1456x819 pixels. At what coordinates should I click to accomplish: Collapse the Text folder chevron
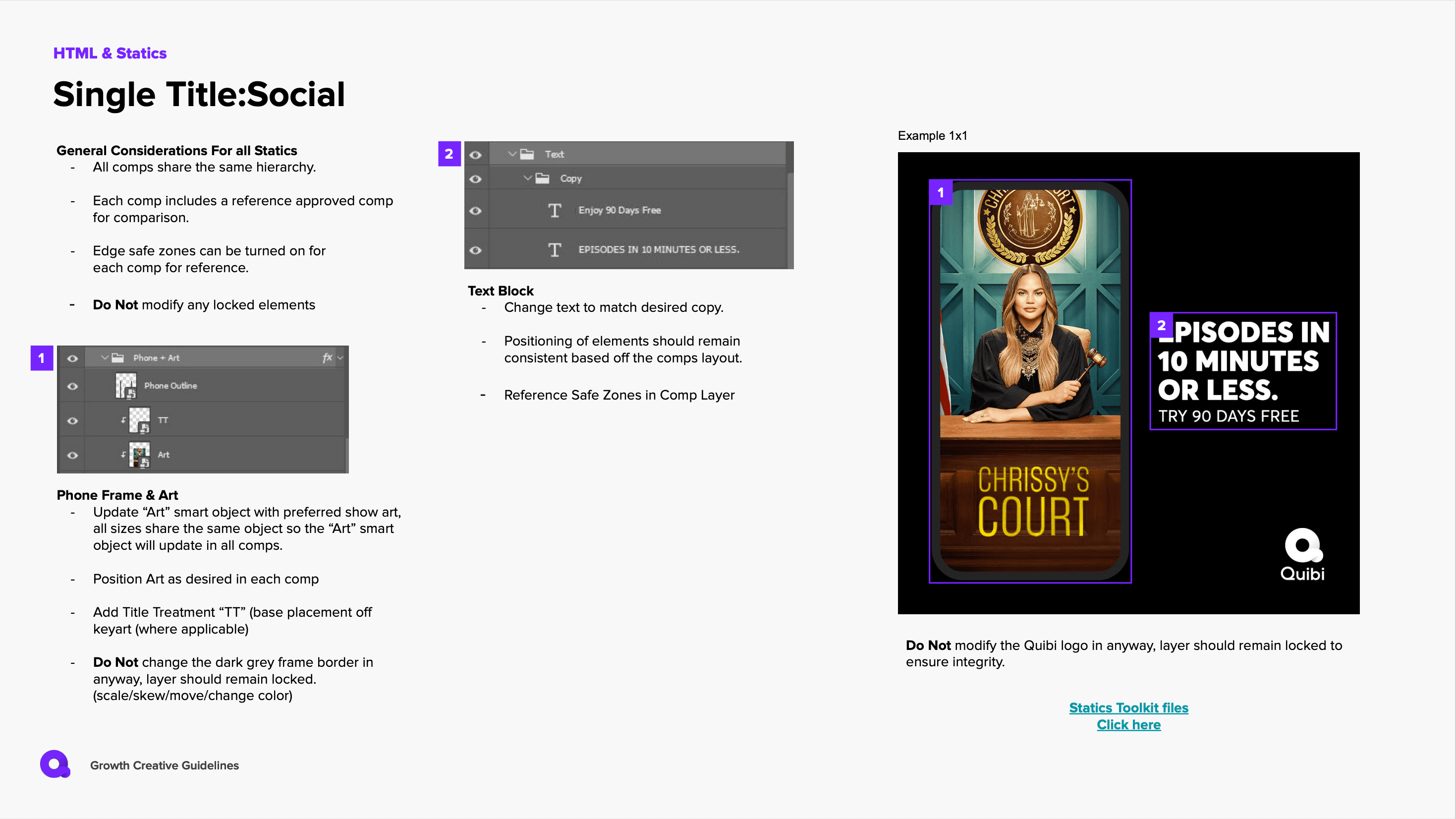tap(512, 154)
